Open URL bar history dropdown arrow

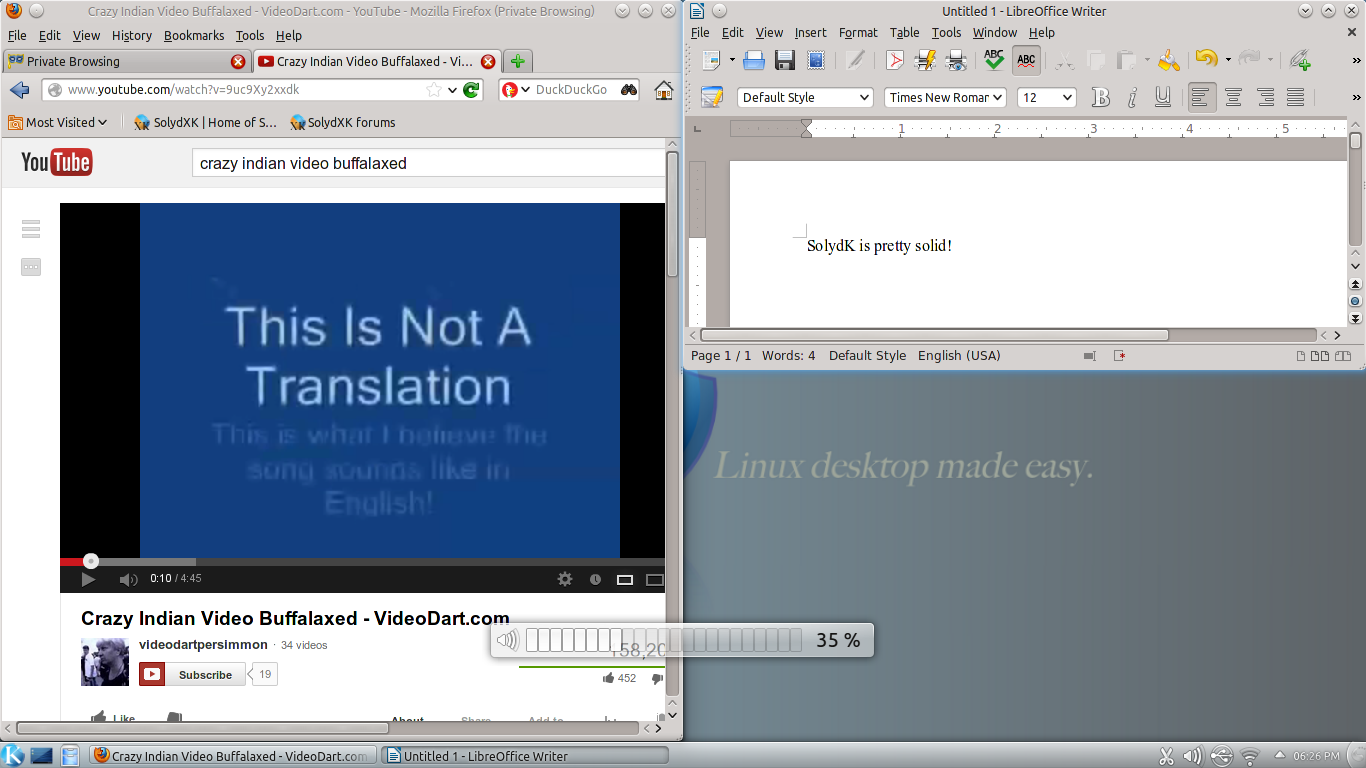(x=452, y=90)
